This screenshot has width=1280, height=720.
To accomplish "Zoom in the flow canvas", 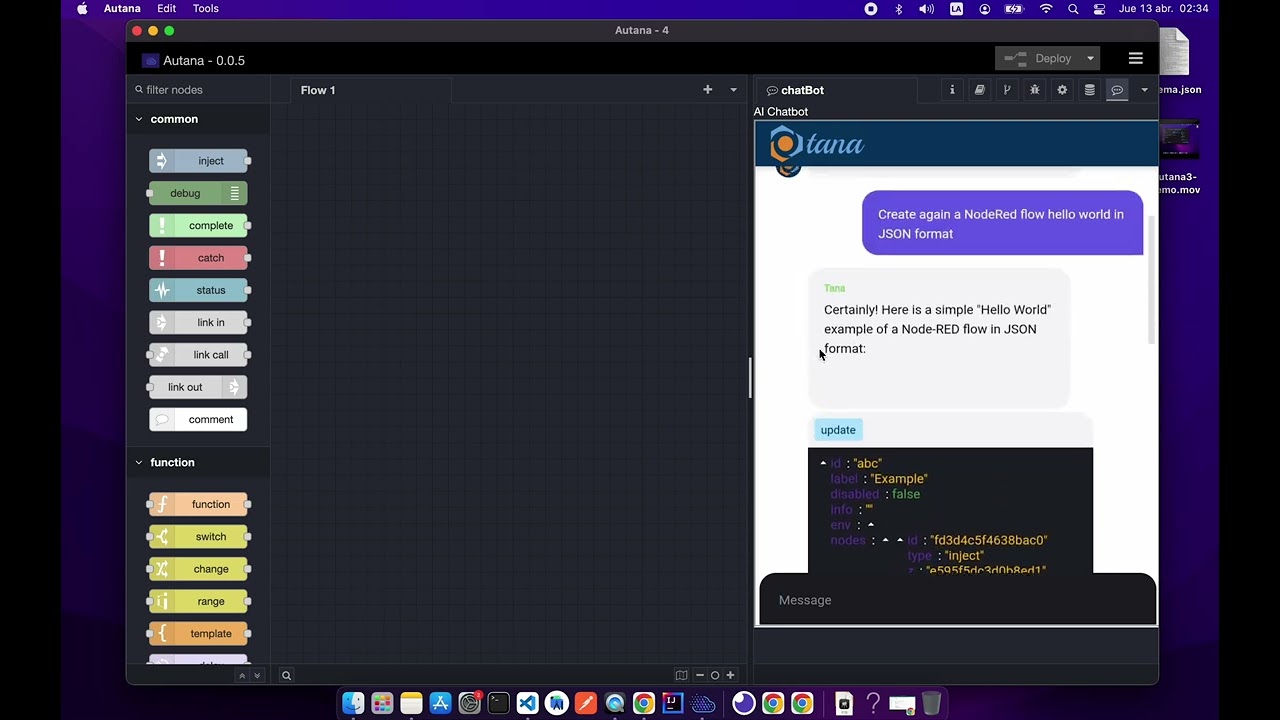I will pyautogui.click(x=730, y=675).
